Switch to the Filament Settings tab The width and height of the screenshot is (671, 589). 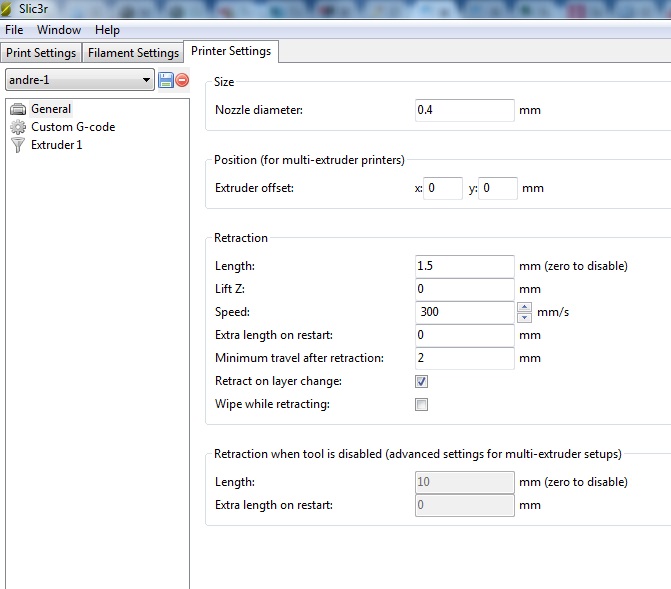(x=133, y=53)
